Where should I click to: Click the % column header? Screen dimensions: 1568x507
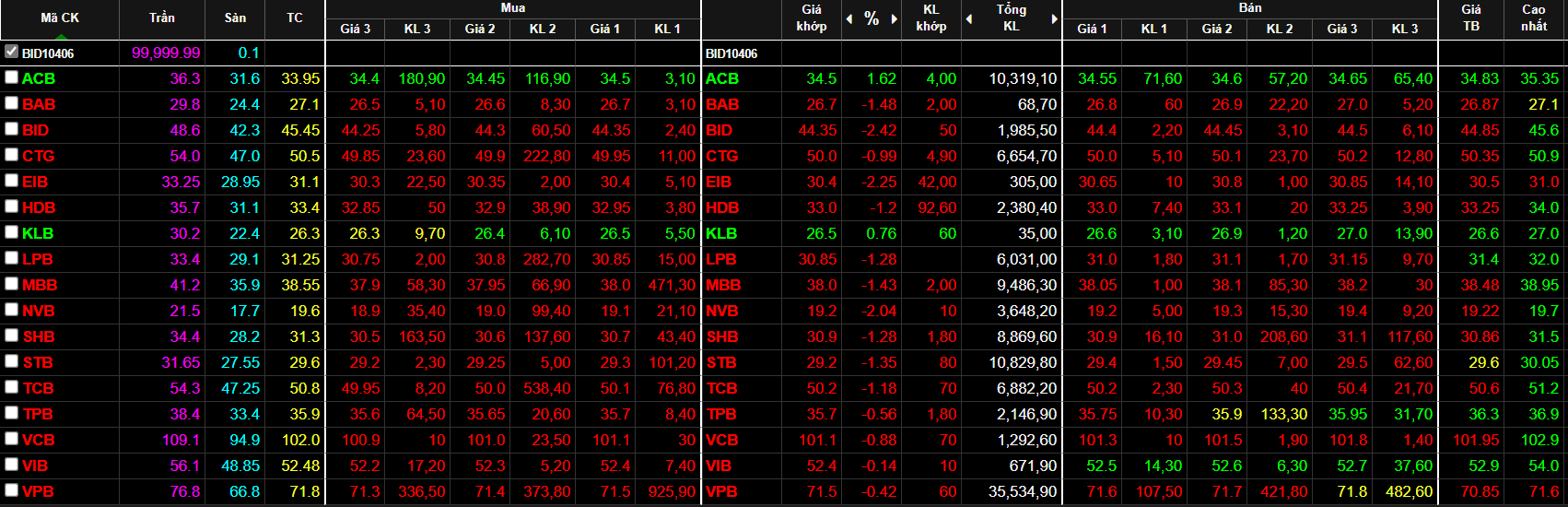tap(872, 18)
